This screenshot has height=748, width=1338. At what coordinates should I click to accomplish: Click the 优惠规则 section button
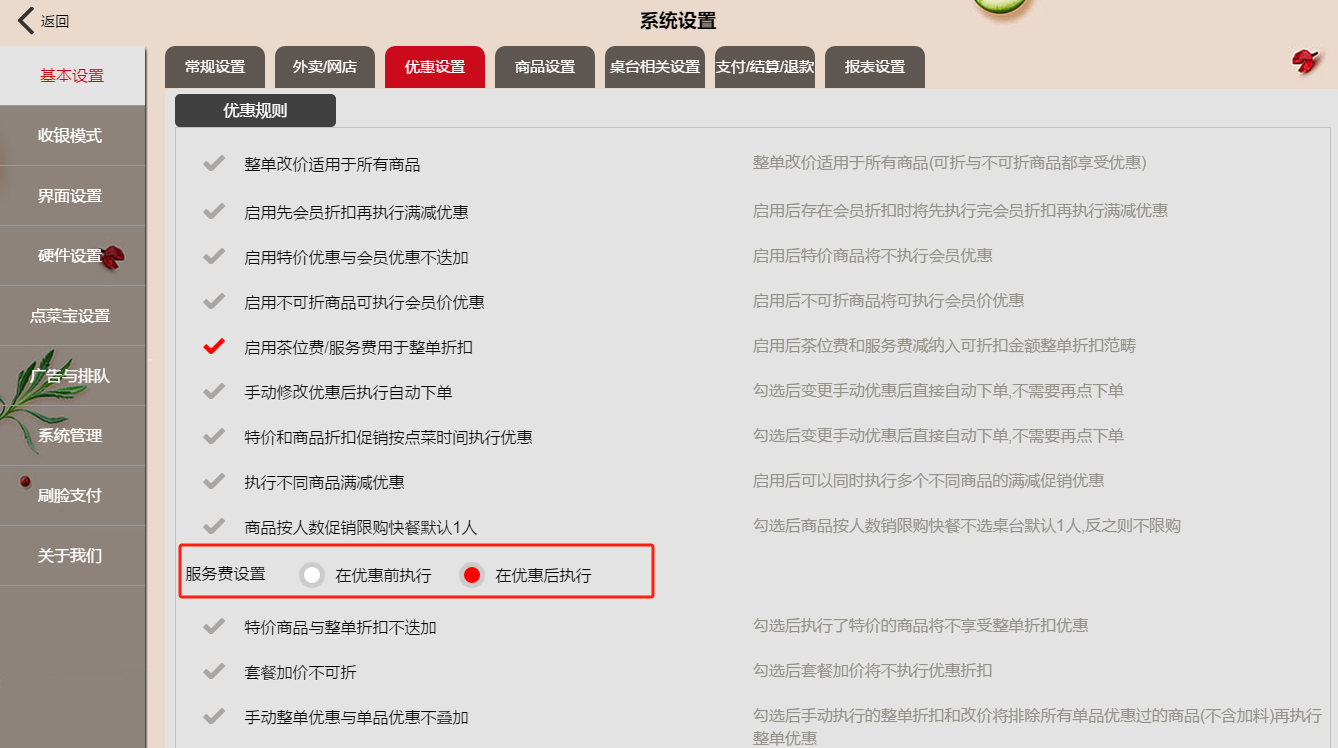coord(255,111)
